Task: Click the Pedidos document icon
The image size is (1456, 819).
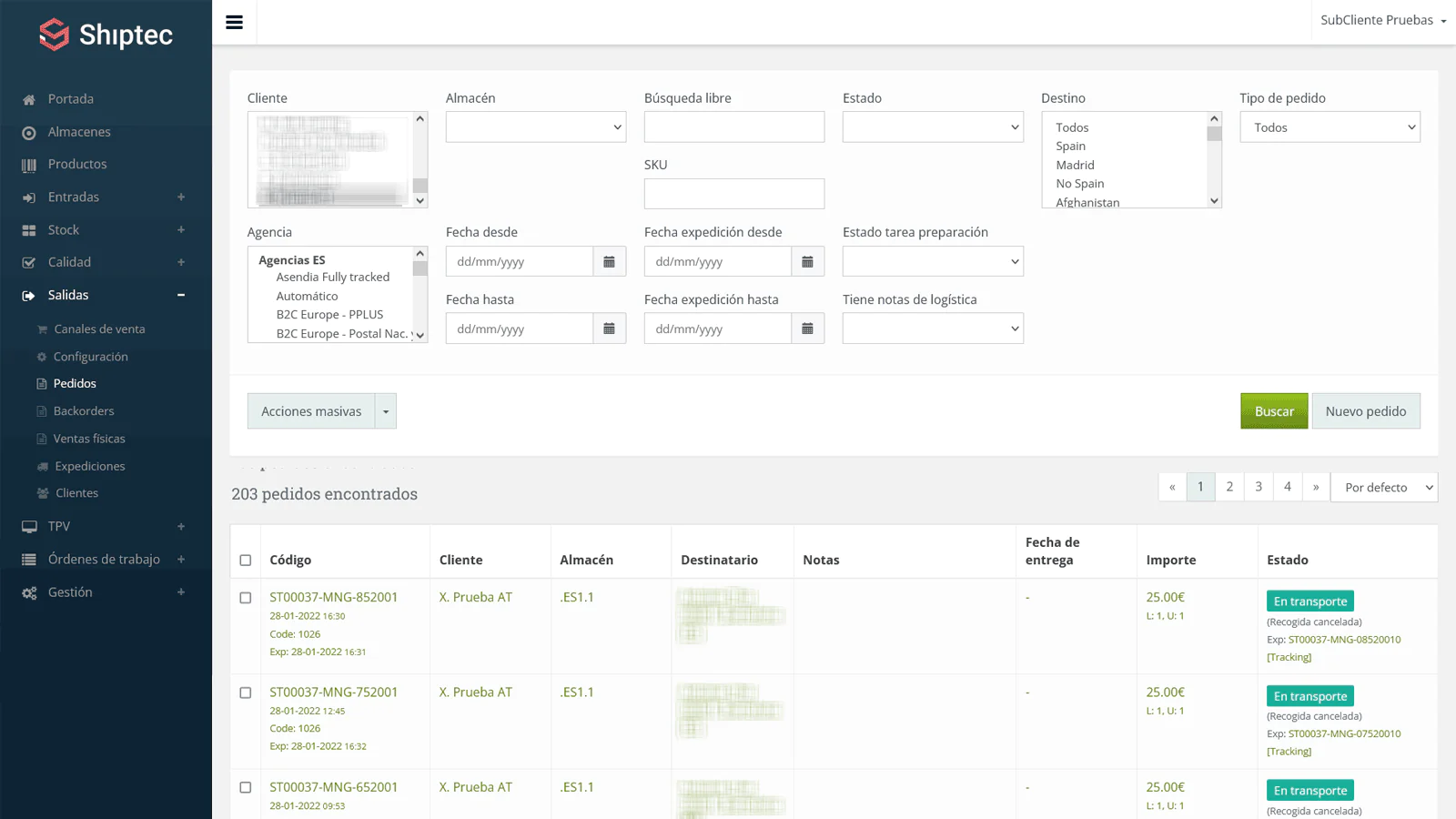Action: (42, 384)
